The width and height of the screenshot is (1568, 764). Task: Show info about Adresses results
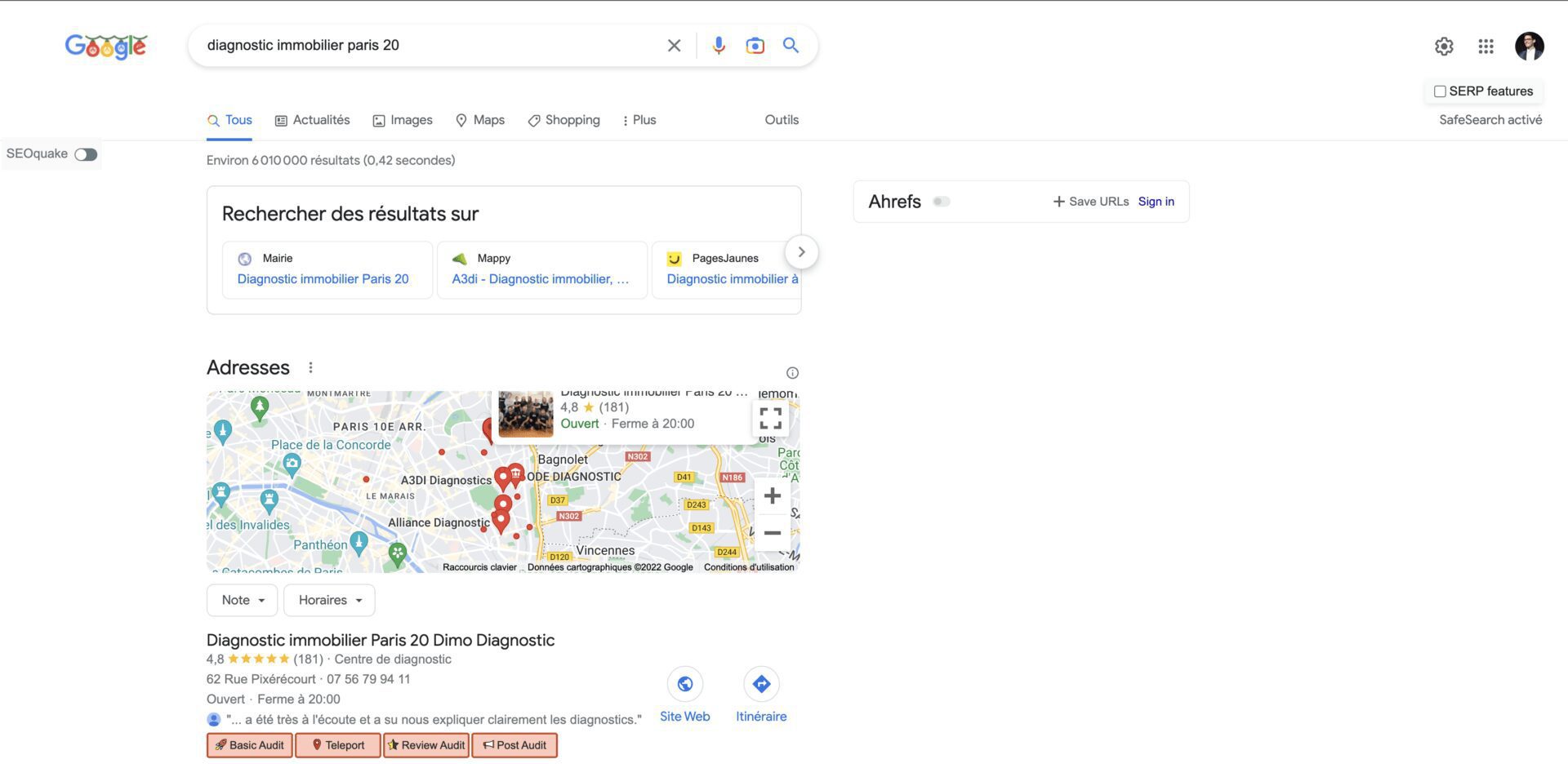792,373
